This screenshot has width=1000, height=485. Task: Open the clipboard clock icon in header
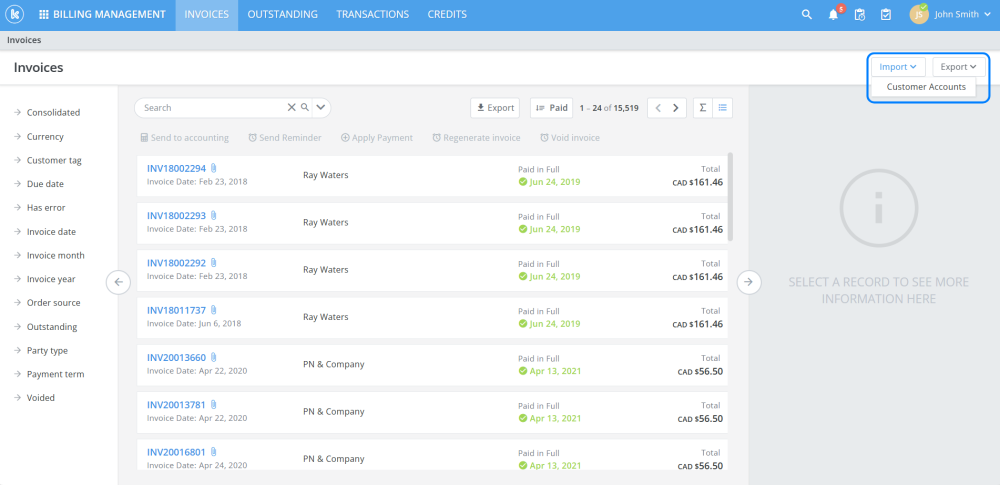[860, 15]
